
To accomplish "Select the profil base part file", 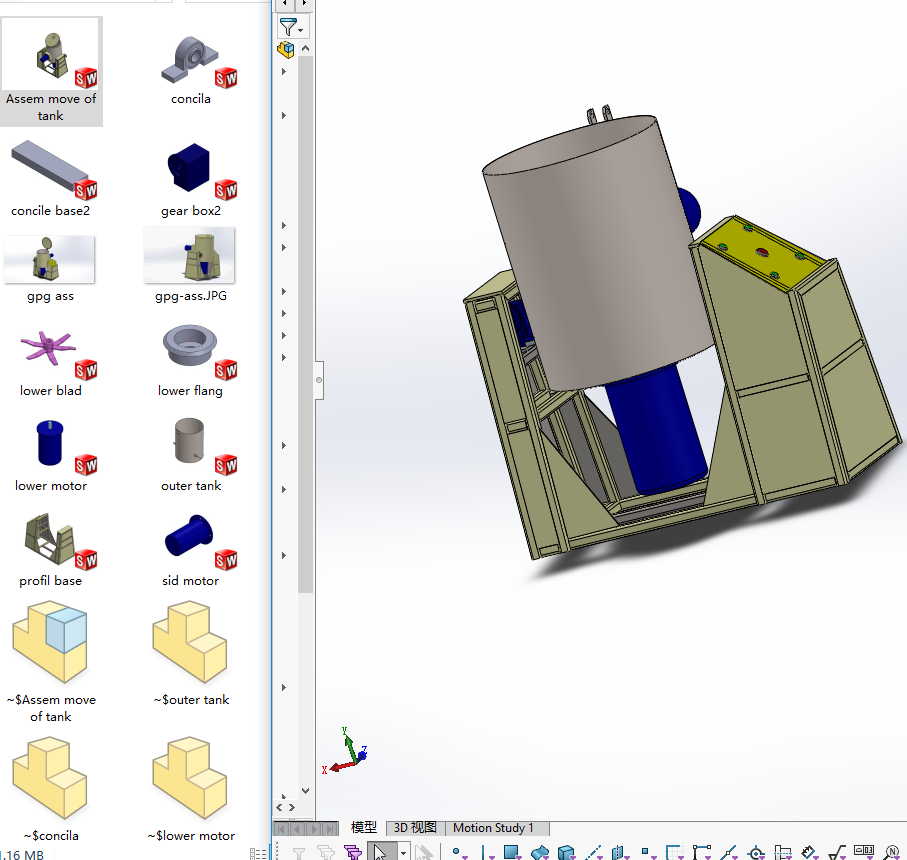I will [x=51, y=550].
